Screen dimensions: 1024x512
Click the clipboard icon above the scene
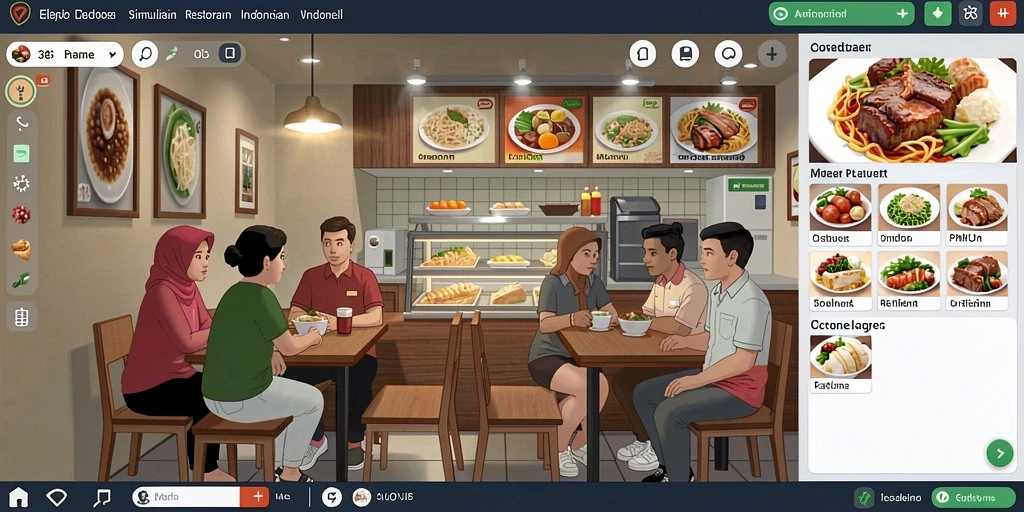coord(643,54)
